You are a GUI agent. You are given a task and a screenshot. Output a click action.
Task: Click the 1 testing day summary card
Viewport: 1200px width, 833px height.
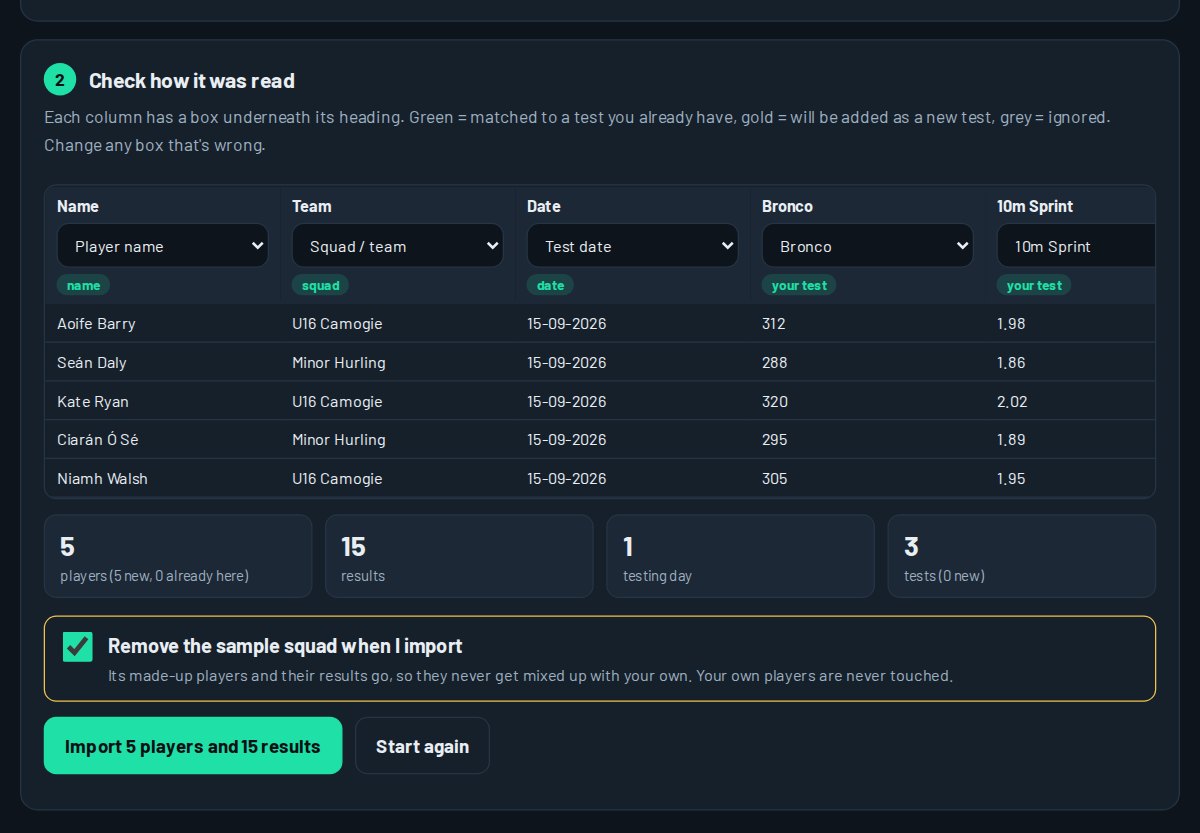coord(740,556)
